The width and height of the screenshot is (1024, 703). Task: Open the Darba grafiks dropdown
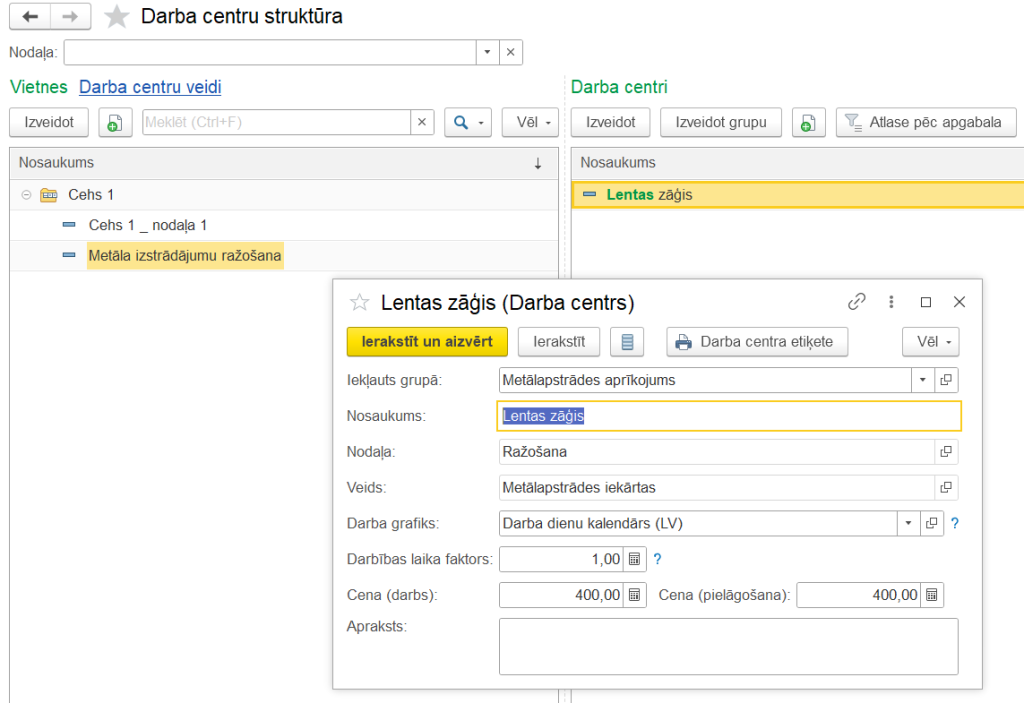point(908,523)
